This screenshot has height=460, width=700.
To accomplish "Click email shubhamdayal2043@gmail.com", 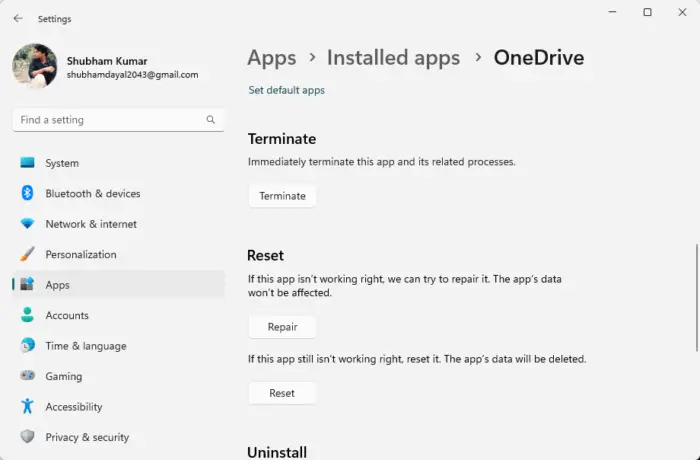I will tap(133, 75).
